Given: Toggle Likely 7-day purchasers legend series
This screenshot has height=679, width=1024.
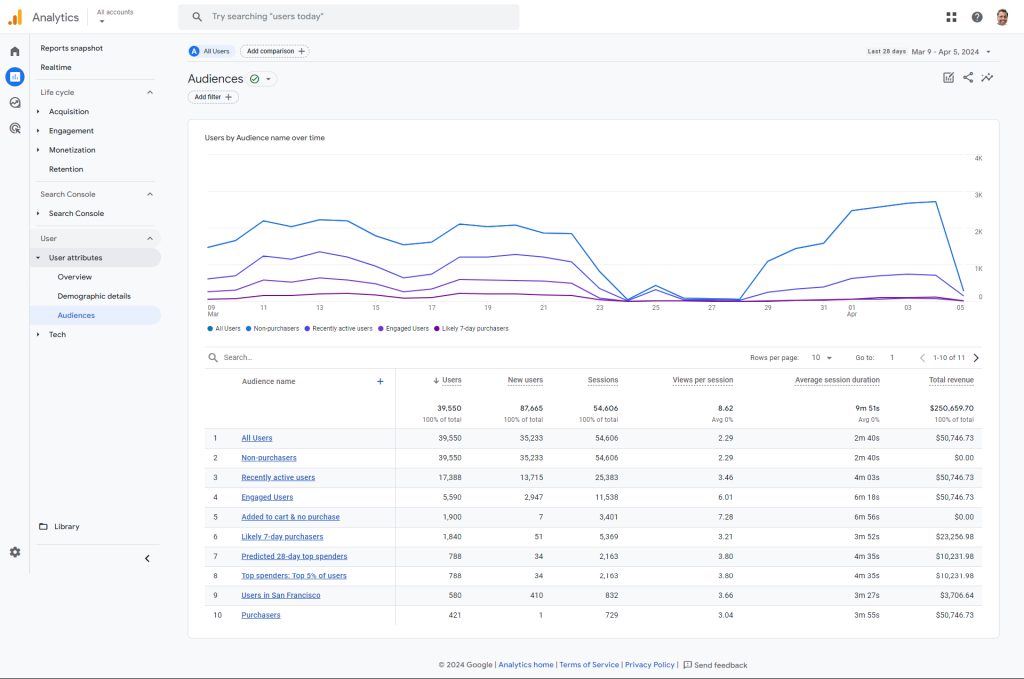Looking at the screenshot, I should click(472, 329).
